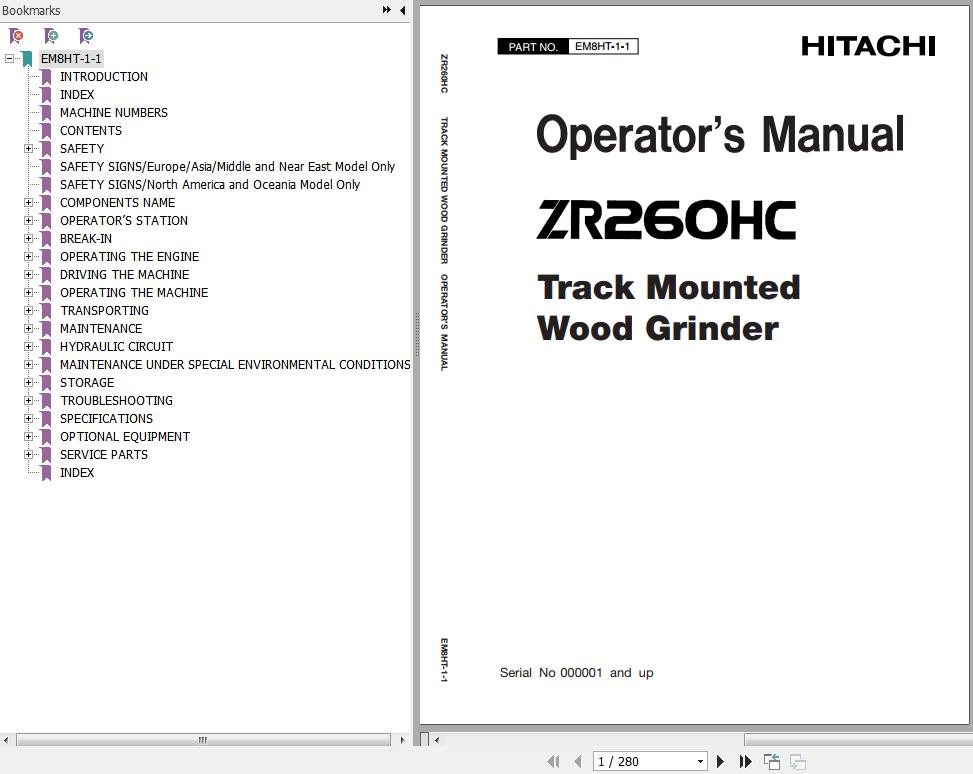The height and width of the screenshot is (774, 973).
Task: Click the bookmark icon beside STORAGE
Action: (x=46, y=383)
